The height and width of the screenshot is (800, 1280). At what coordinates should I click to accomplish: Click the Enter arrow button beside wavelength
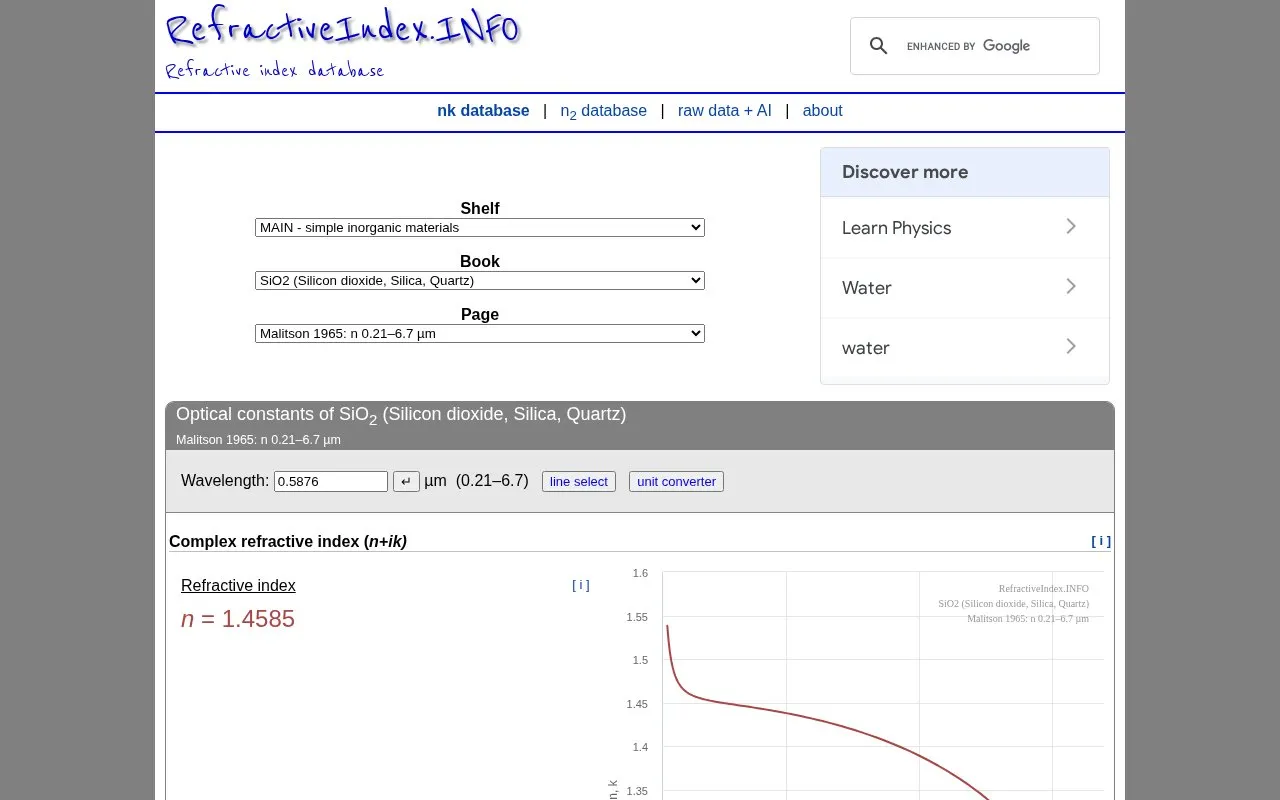(406, 482)
